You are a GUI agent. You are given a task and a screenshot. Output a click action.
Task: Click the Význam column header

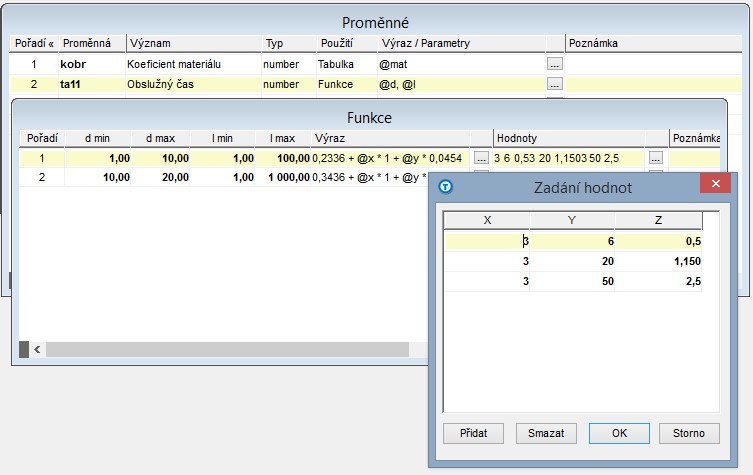coord(194,43)
